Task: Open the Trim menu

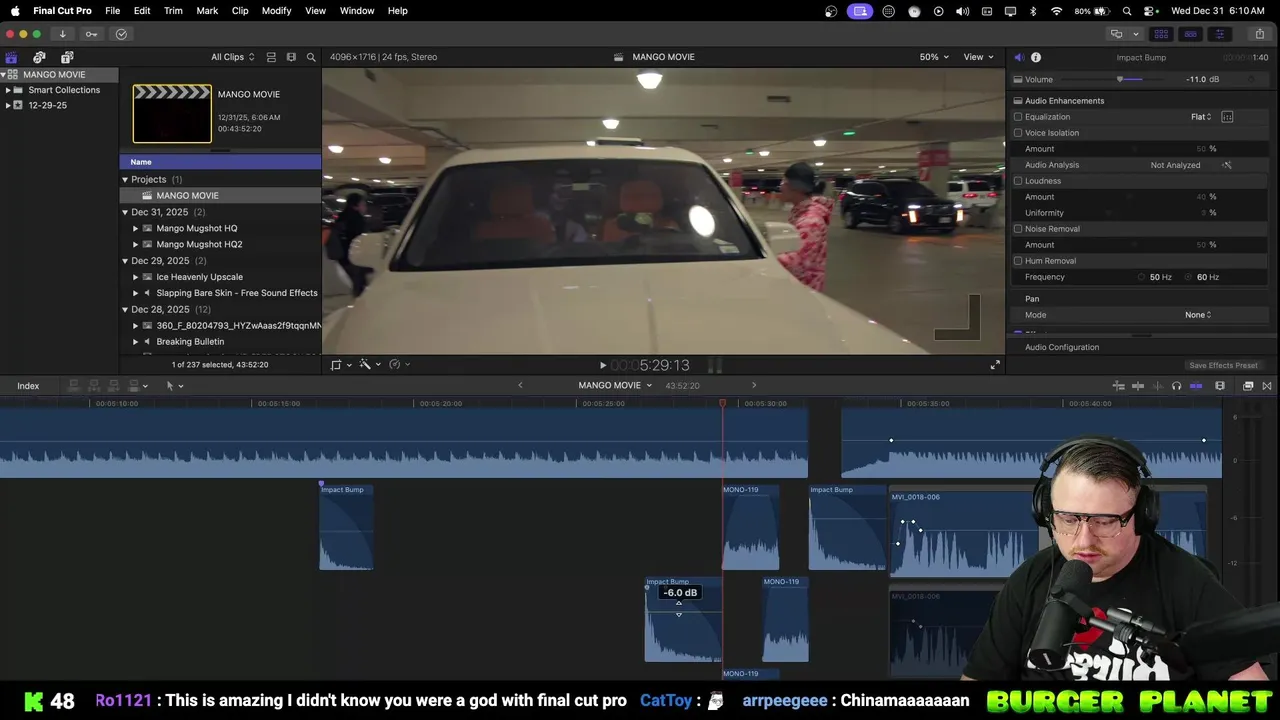Action: click(x=173, y=11)
